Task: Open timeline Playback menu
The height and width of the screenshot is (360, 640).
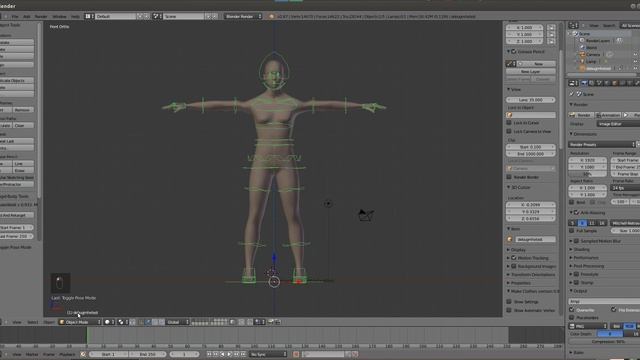Action: pyautogui.click(x=67, y=354)
